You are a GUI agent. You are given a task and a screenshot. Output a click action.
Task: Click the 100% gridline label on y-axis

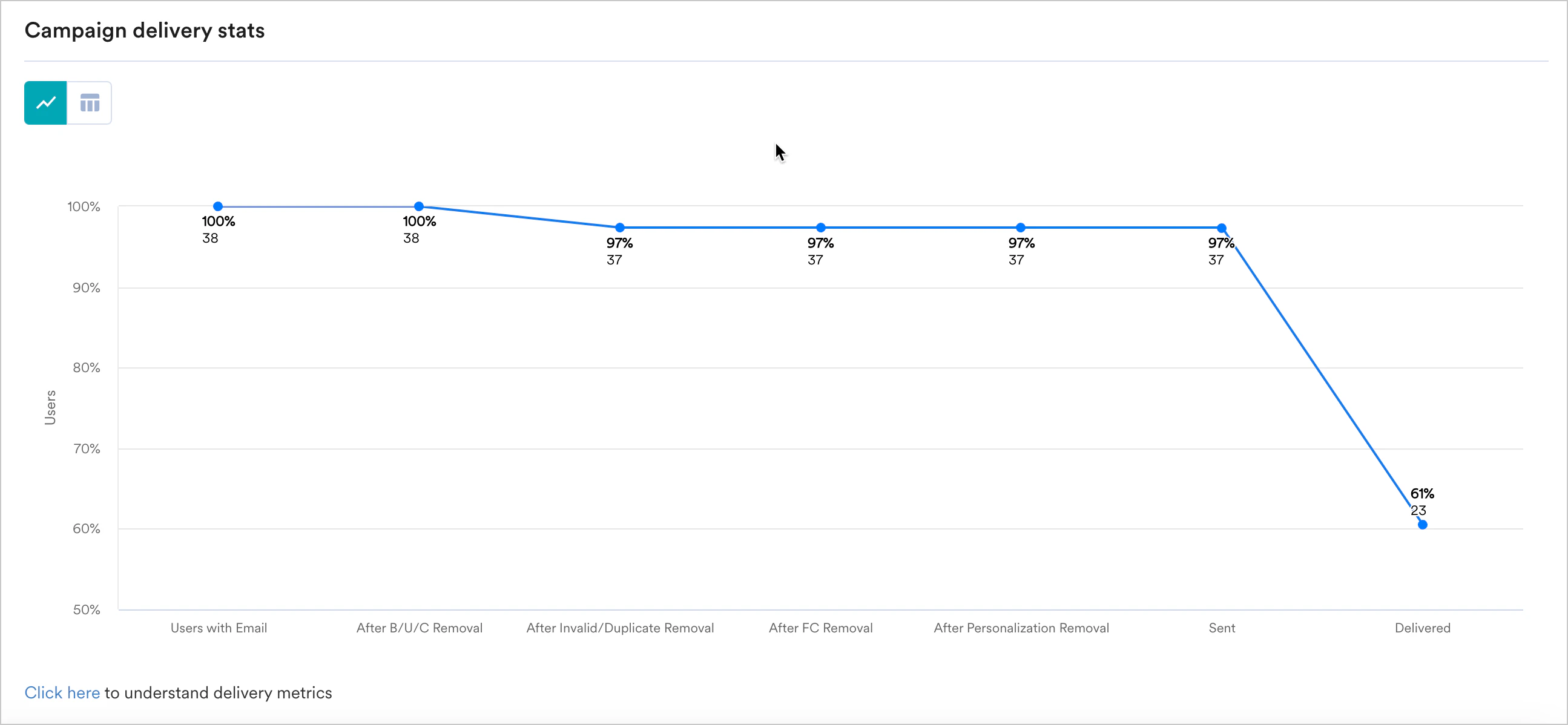83,206
